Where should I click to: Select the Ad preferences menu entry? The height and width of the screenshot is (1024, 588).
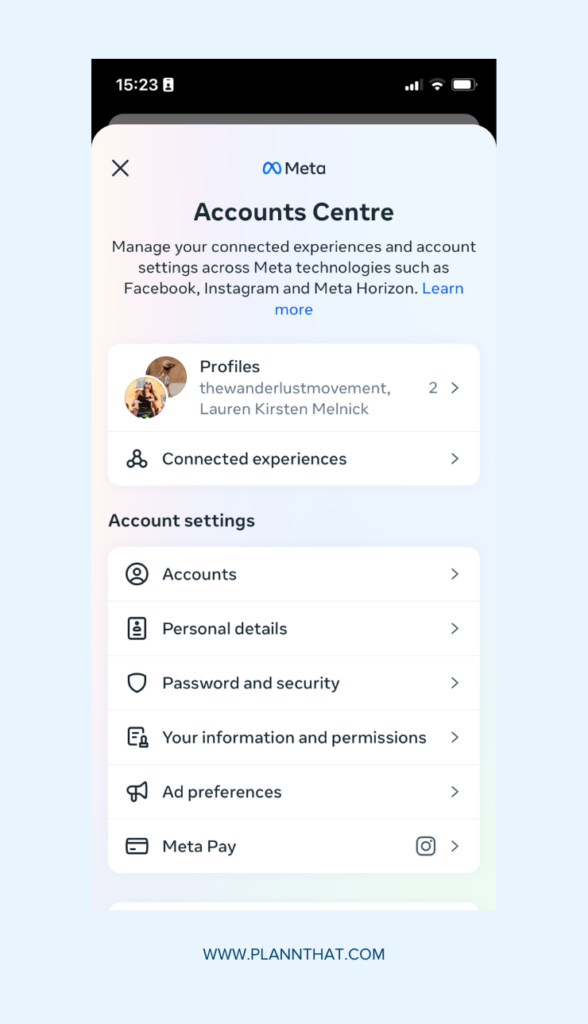(221, 791)
